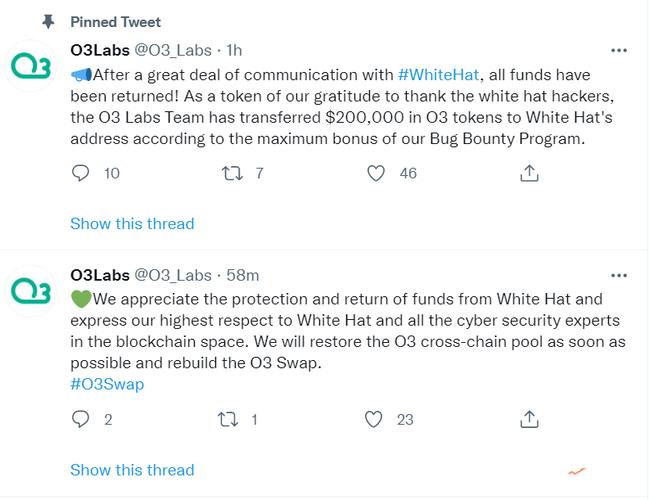Open O3Labs avatar on second tweet

[31, 291]
